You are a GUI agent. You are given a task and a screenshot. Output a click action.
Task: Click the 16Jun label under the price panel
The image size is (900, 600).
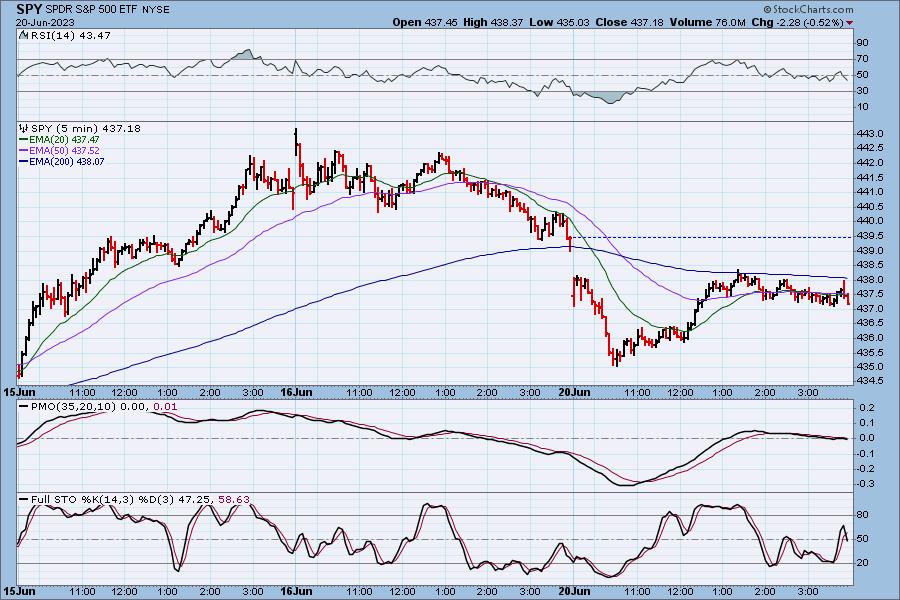(296, 392)
